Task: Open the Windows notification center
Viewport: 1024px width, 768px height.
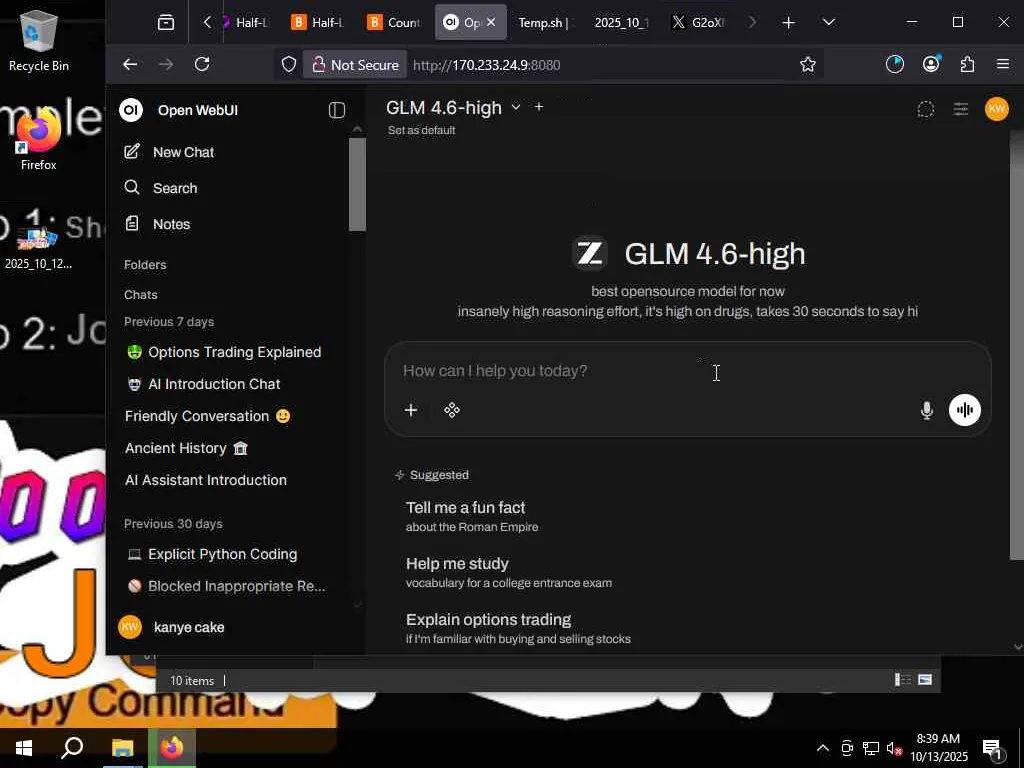Action: (993, 750)
